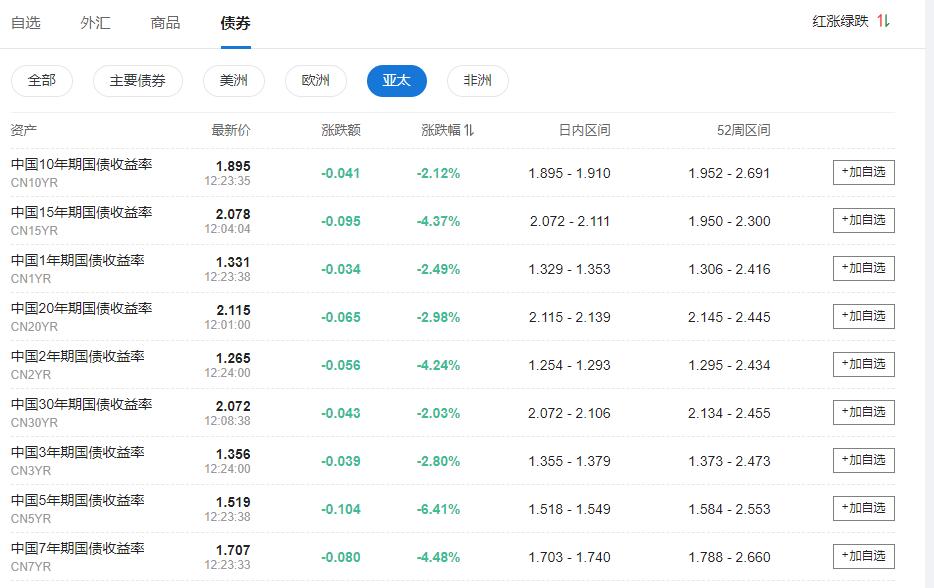Click 加自选 for CN15YR

863,220
